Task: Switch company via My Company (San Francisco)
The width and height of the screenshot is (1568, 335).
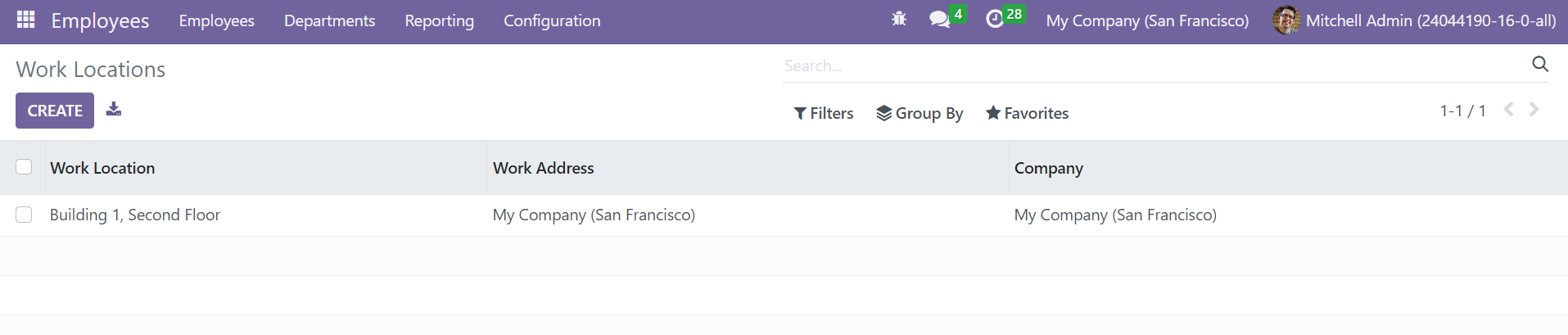Action: pos(1147,20)
